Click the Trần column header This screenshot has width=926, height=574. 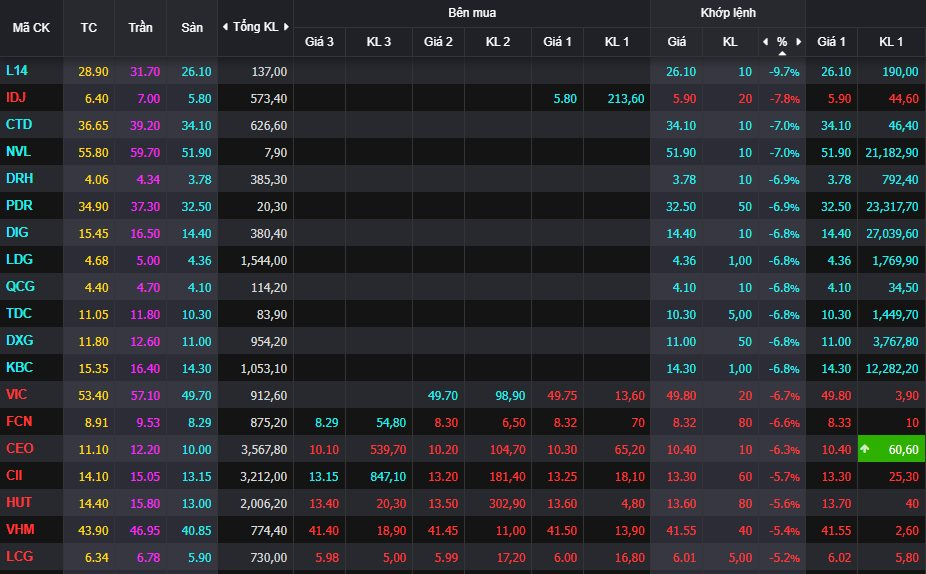coord(140,27)
